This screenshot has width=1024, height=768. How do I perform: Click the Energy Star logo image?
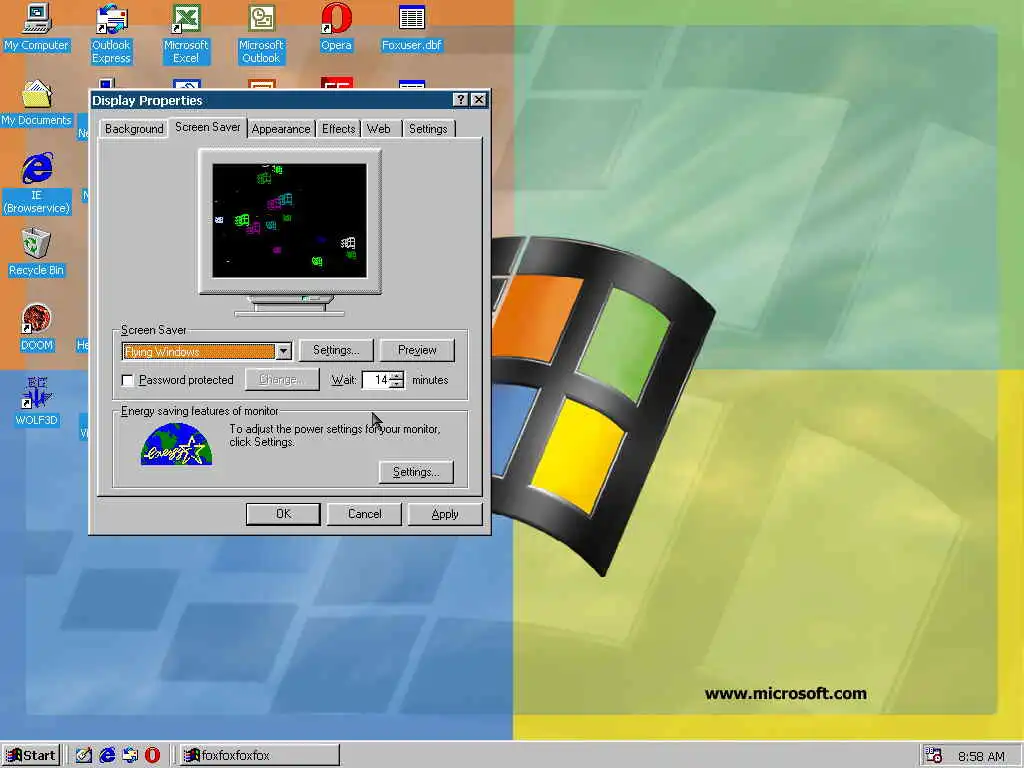pos(176,444)
